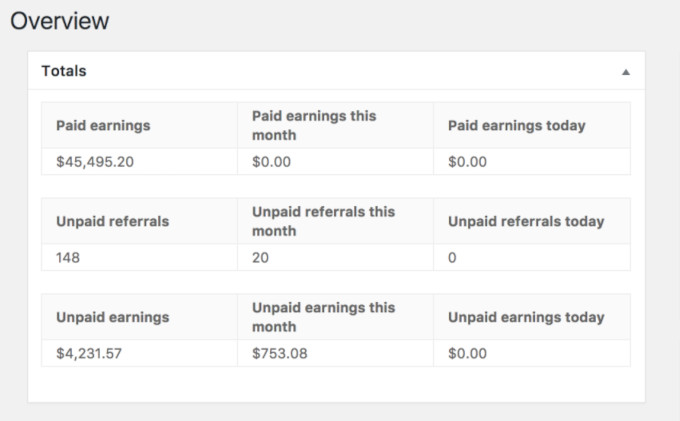Image resolution: width=680 pixels, height=421 pixels.
Task: Click the 148 unpaid referrals value
Action: coord(68,257)
